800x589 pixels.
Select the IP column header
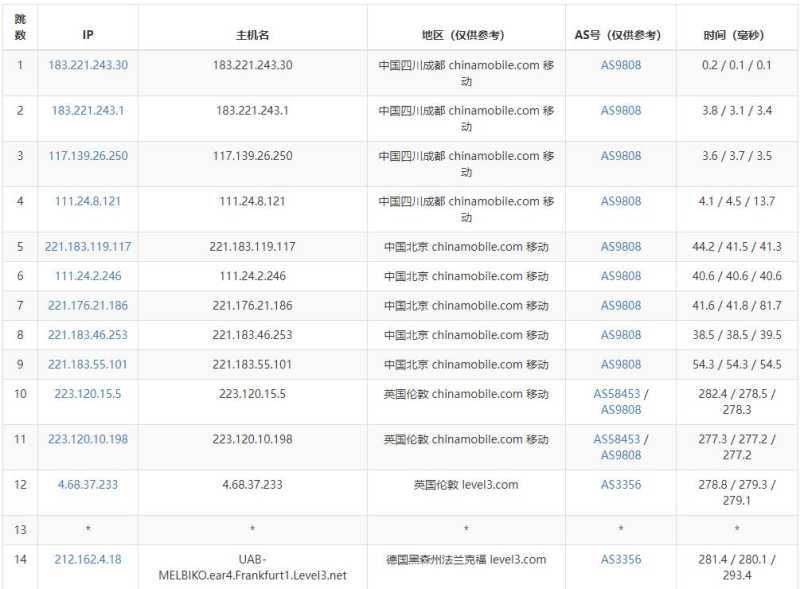(x=88, y=35)
